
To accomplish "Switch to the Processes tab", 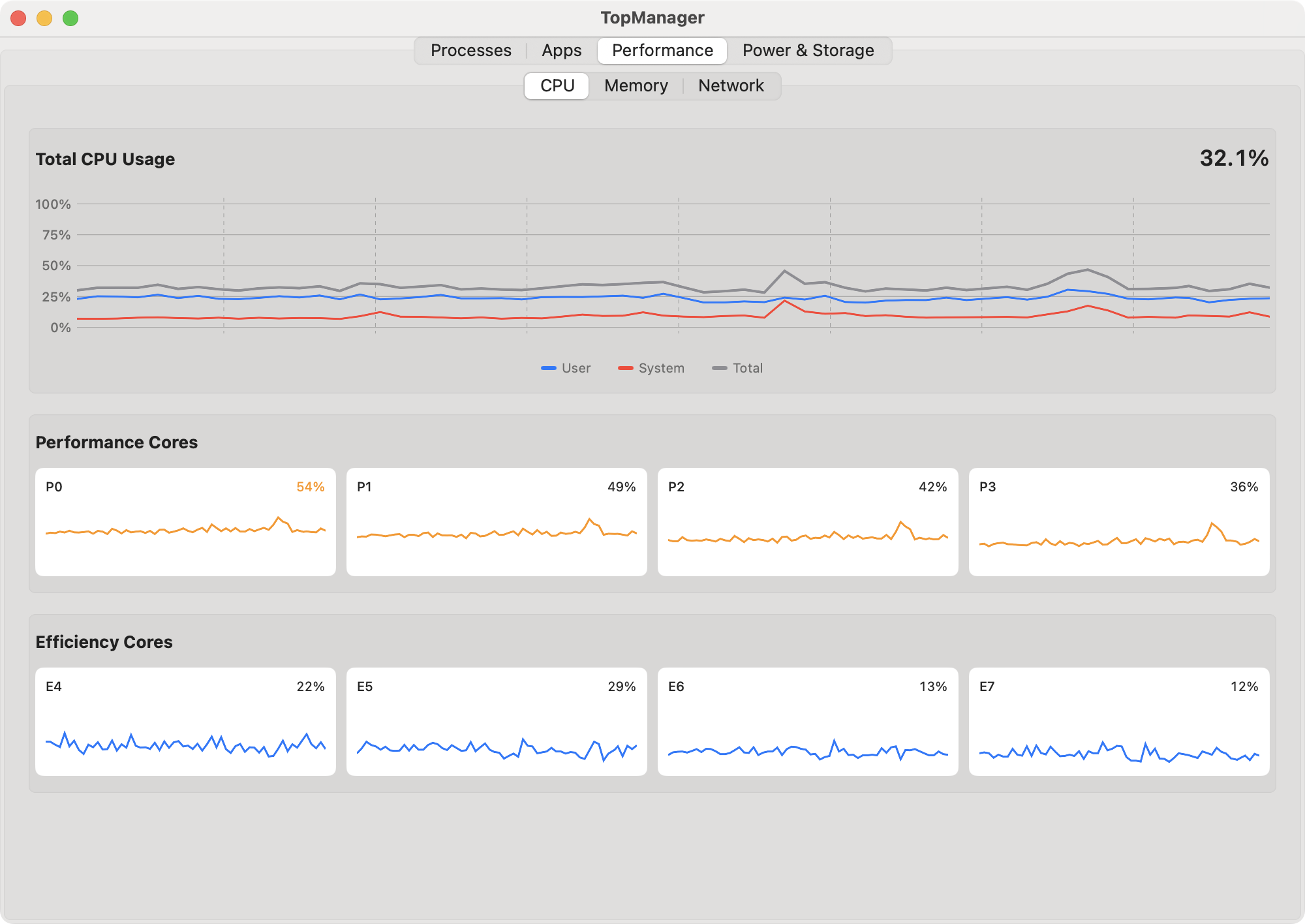I will tap(470, 50).
